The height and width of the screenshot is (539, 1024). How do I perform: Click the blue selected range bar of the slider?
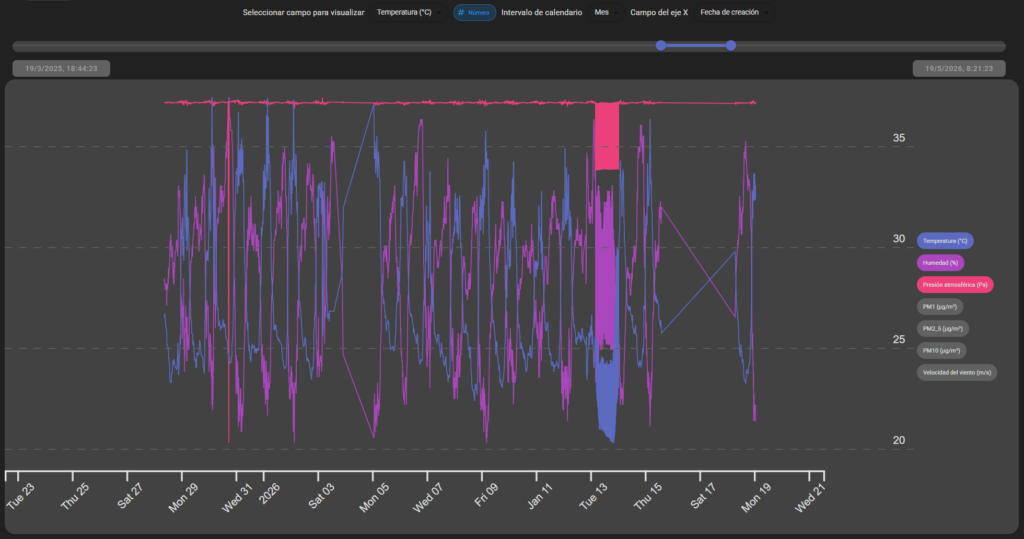(x=696, y=45)
